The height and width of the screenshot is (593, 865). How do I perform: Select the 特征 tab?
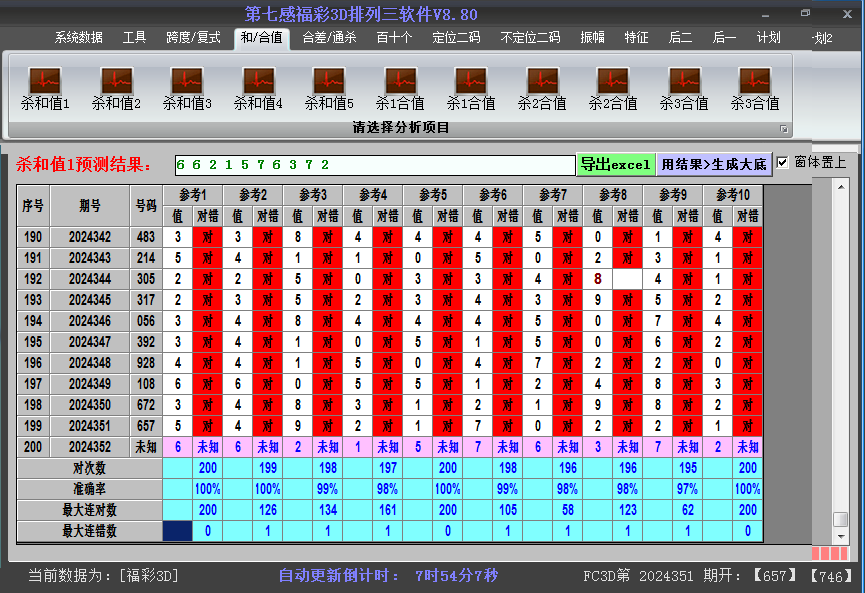tap(636, 38)
